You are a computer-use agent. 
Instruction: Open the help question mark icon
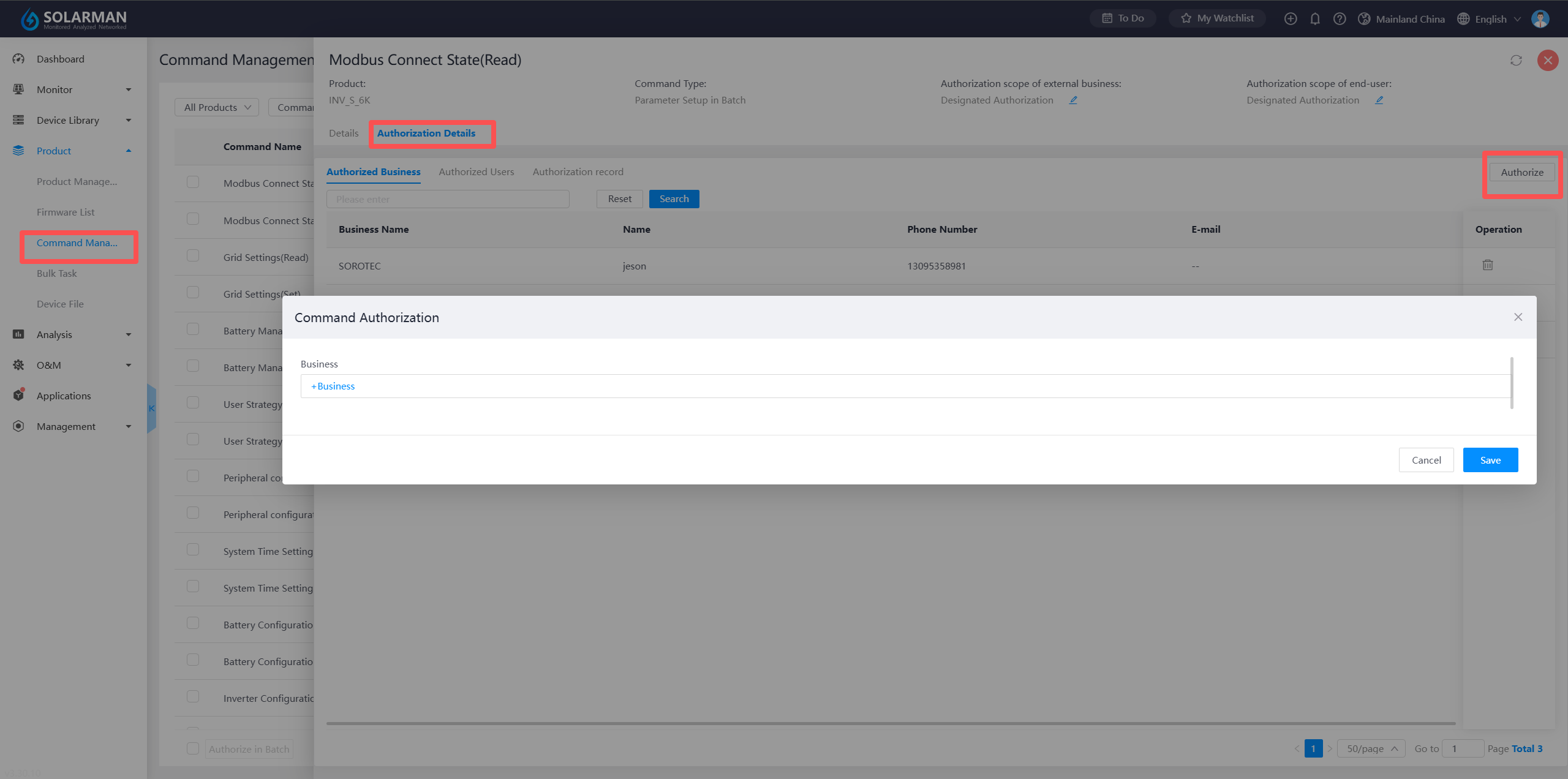pos(1339,19)
